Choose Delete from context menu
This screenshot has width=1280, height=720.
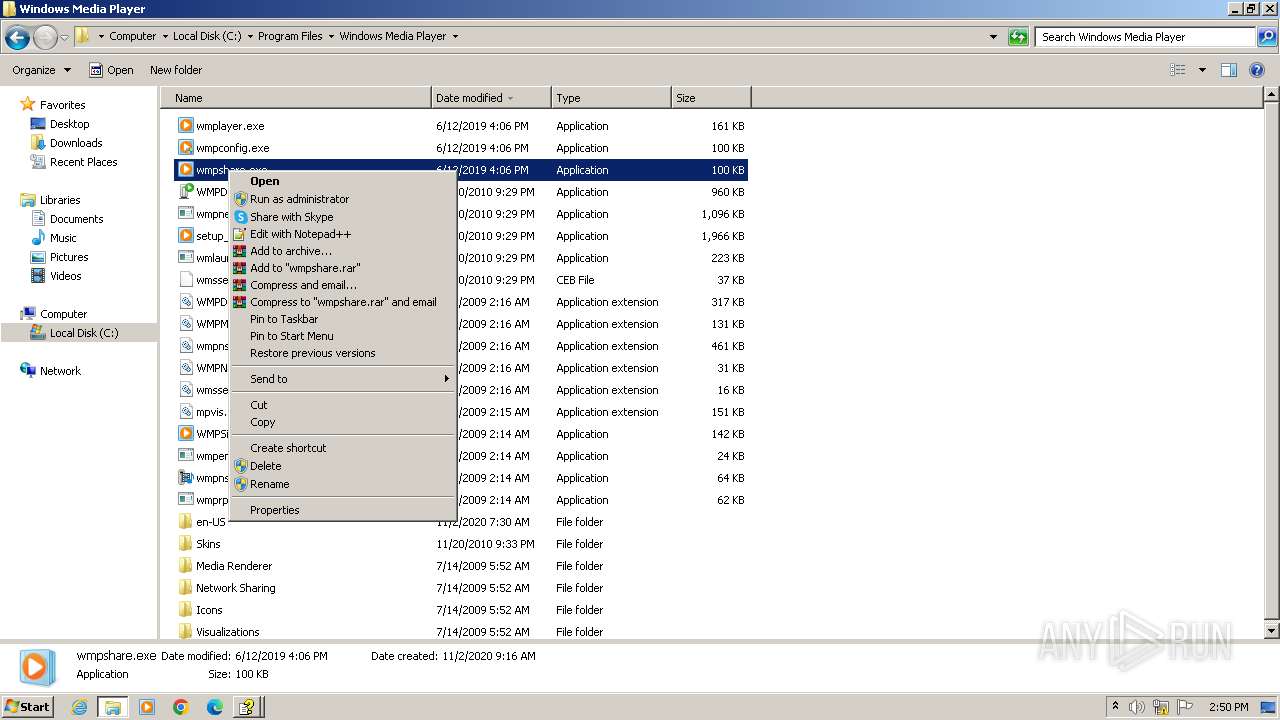point(341,466)
